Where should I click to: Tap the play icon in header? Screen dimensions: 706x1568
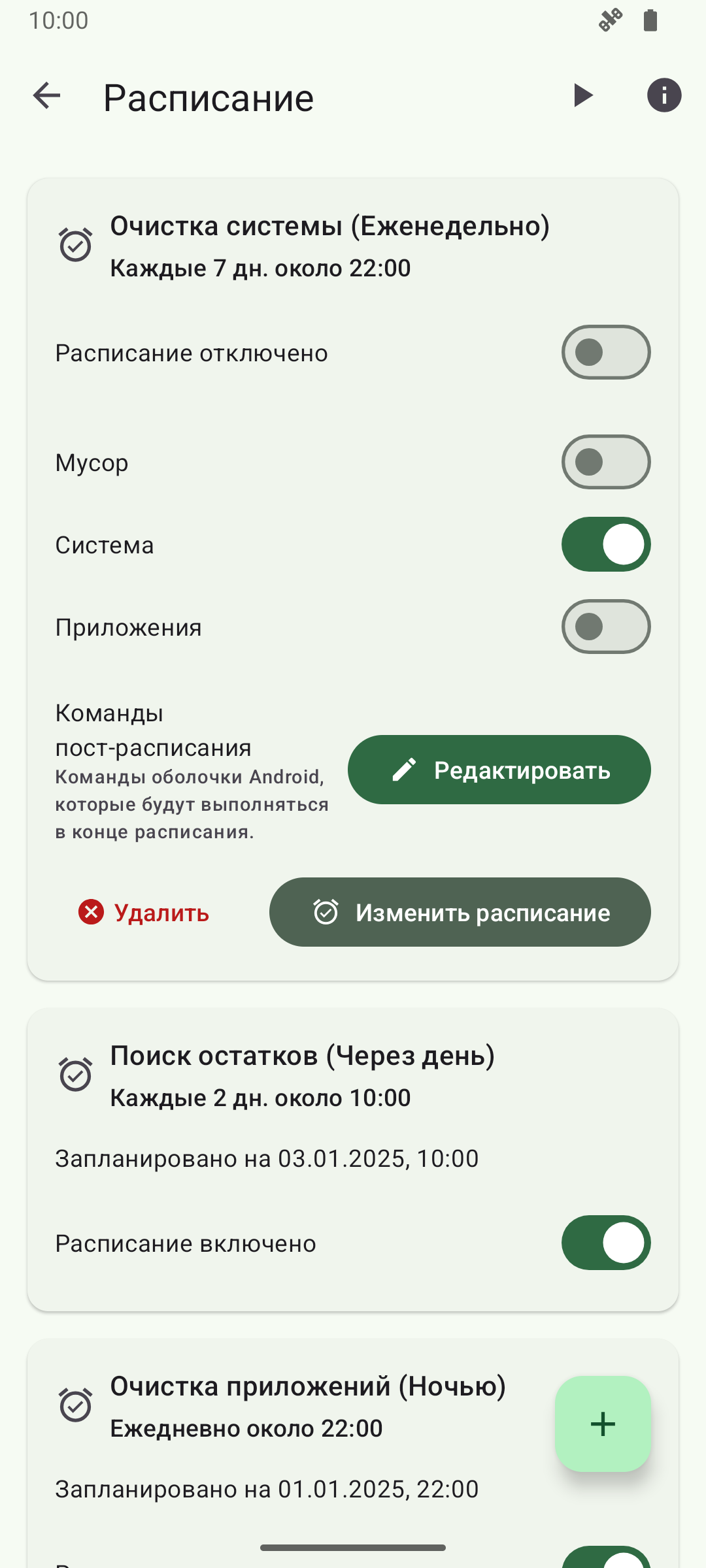point(582,95)
